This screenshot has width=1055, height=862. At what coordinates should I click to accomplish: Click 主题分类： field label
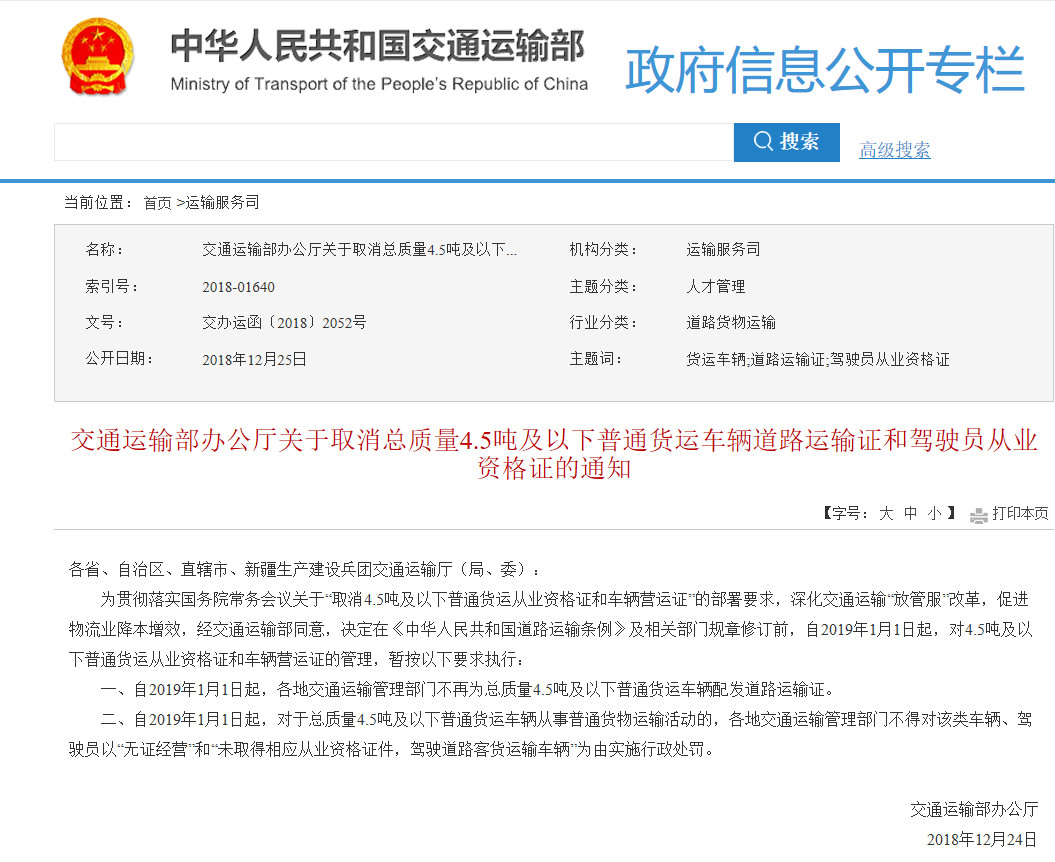click(x=603, y=287)
